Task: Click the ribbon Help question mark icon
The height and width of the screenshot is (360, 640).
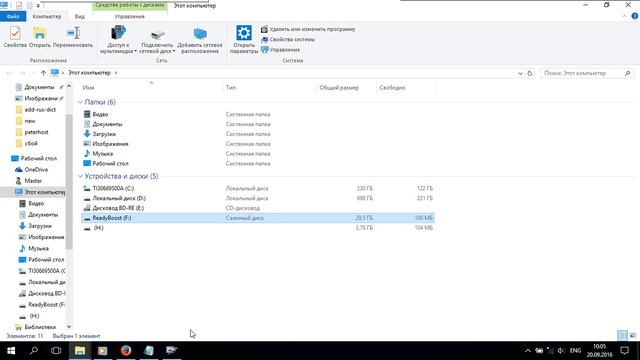Action: coord(634,16)
